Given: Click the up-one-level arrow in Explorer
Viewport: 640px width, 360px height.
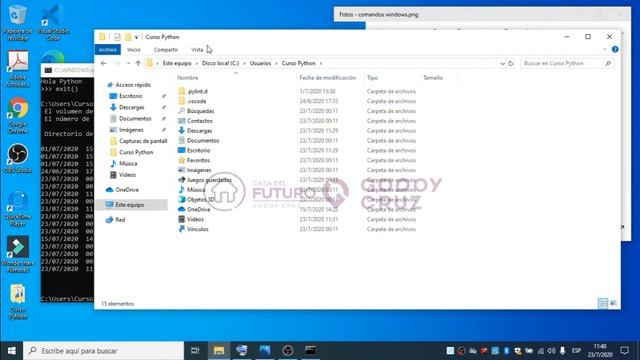Looking at the screenshot, I should click(138, 63).
